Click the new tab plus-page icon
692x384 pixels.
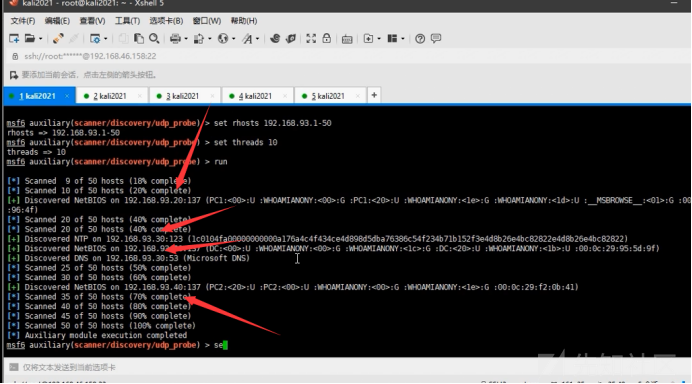coord(368,39)
